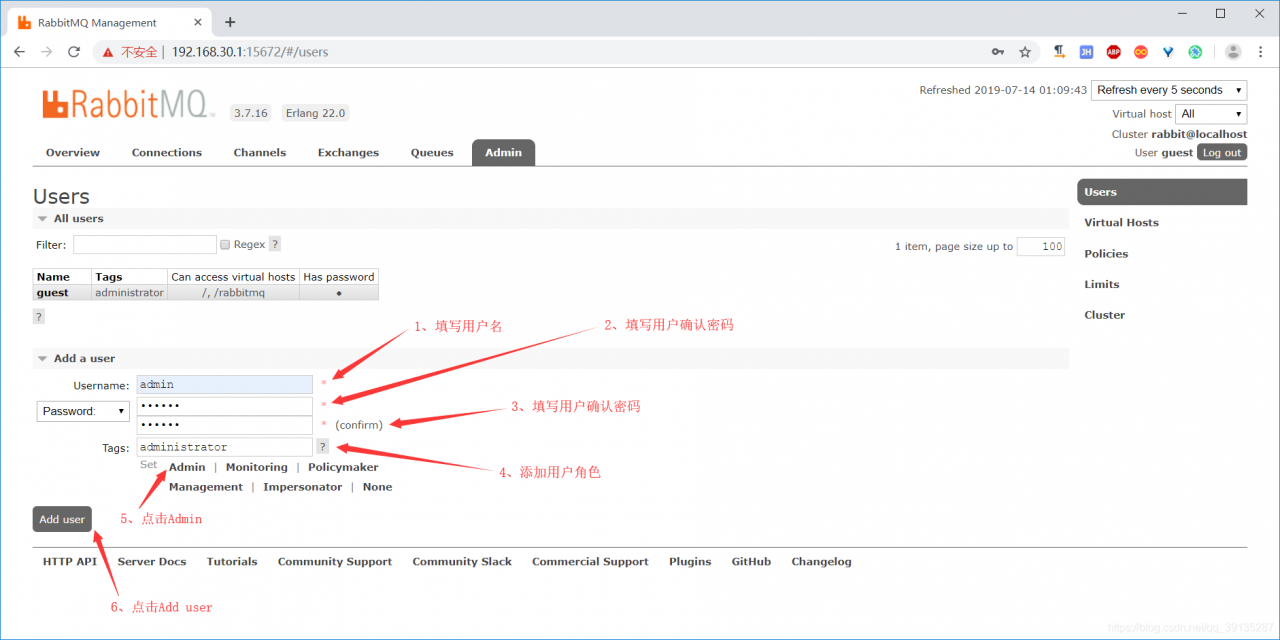
Task: Click the orange infinity extension icon
Action: tap(1140, 52)
